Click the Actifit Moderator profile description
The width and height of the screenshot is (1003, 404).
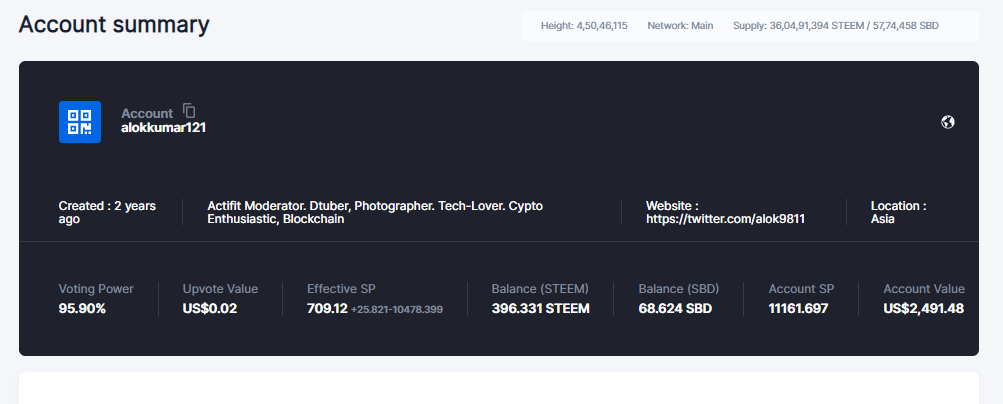(x=375, y=212)
